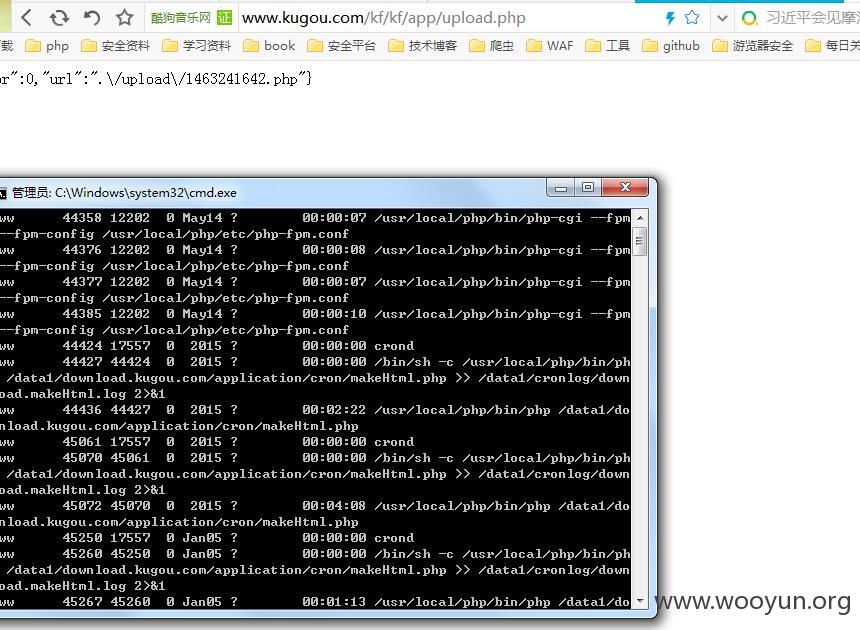Open the 学习资料 bookmarks folder
Viewport: 860px width, 630px height.
[197, 46]
